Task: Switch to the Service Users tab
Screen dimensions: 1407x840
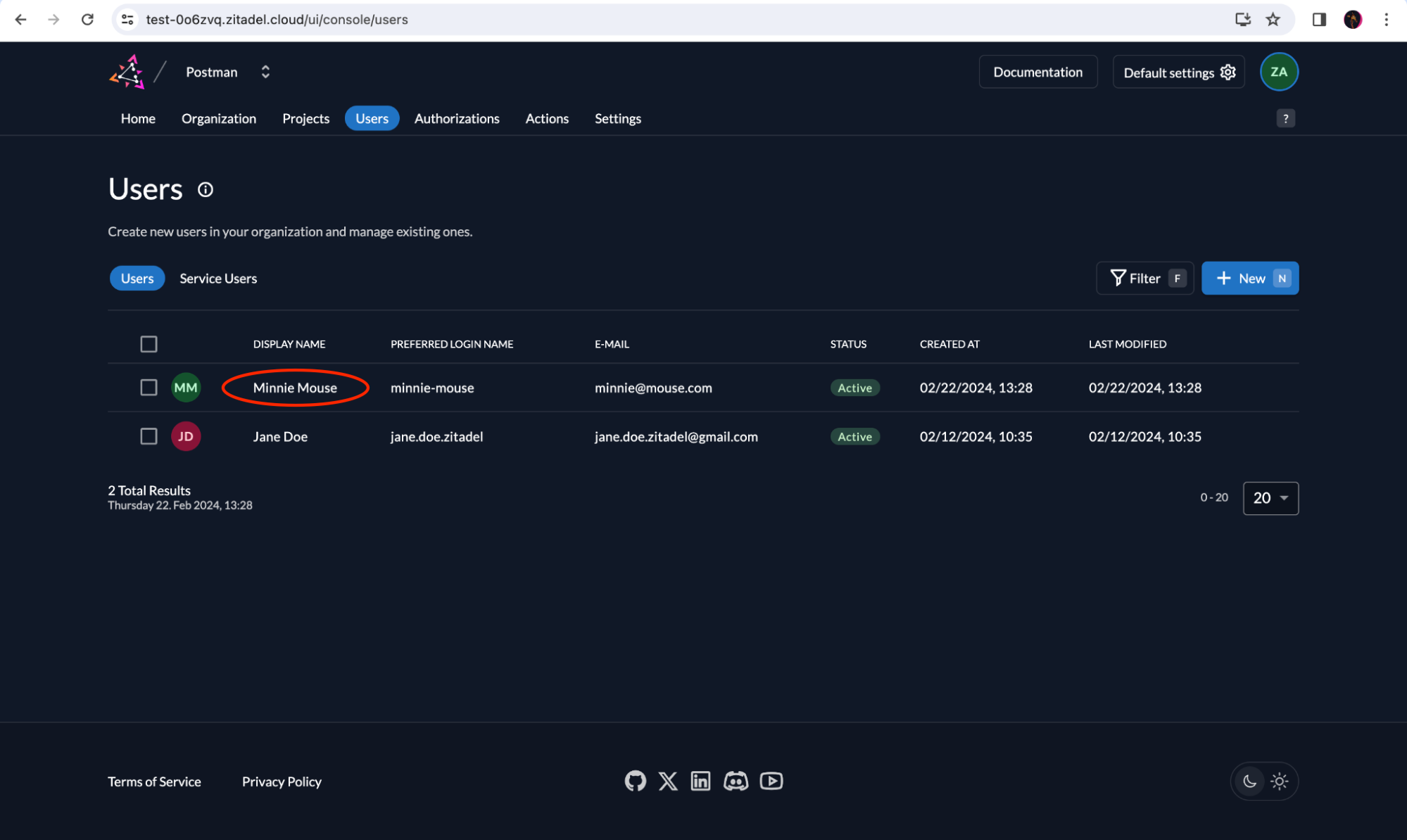Action: coord(218,279)
